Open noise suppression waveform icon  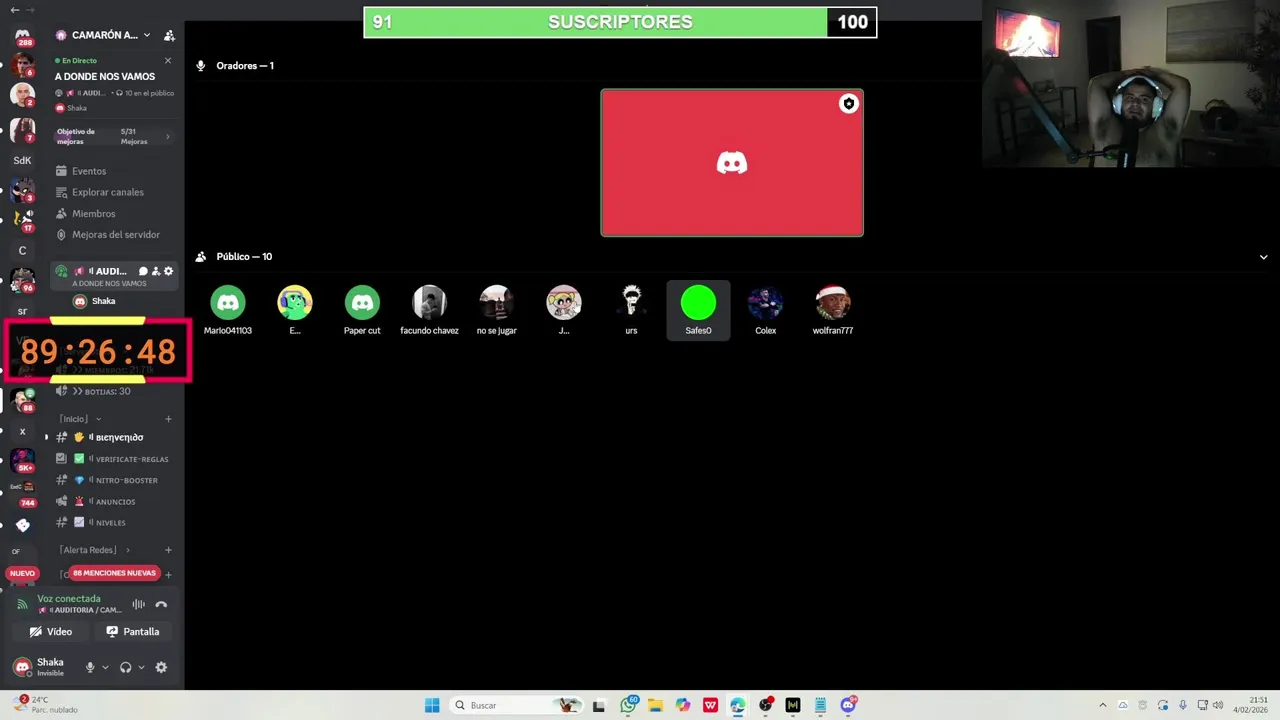click(x=138, y=604)
